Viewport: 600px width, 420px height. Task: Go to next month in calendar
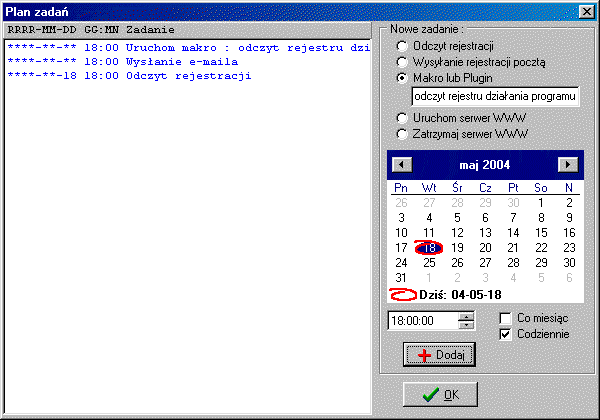[x=567, y=164]
